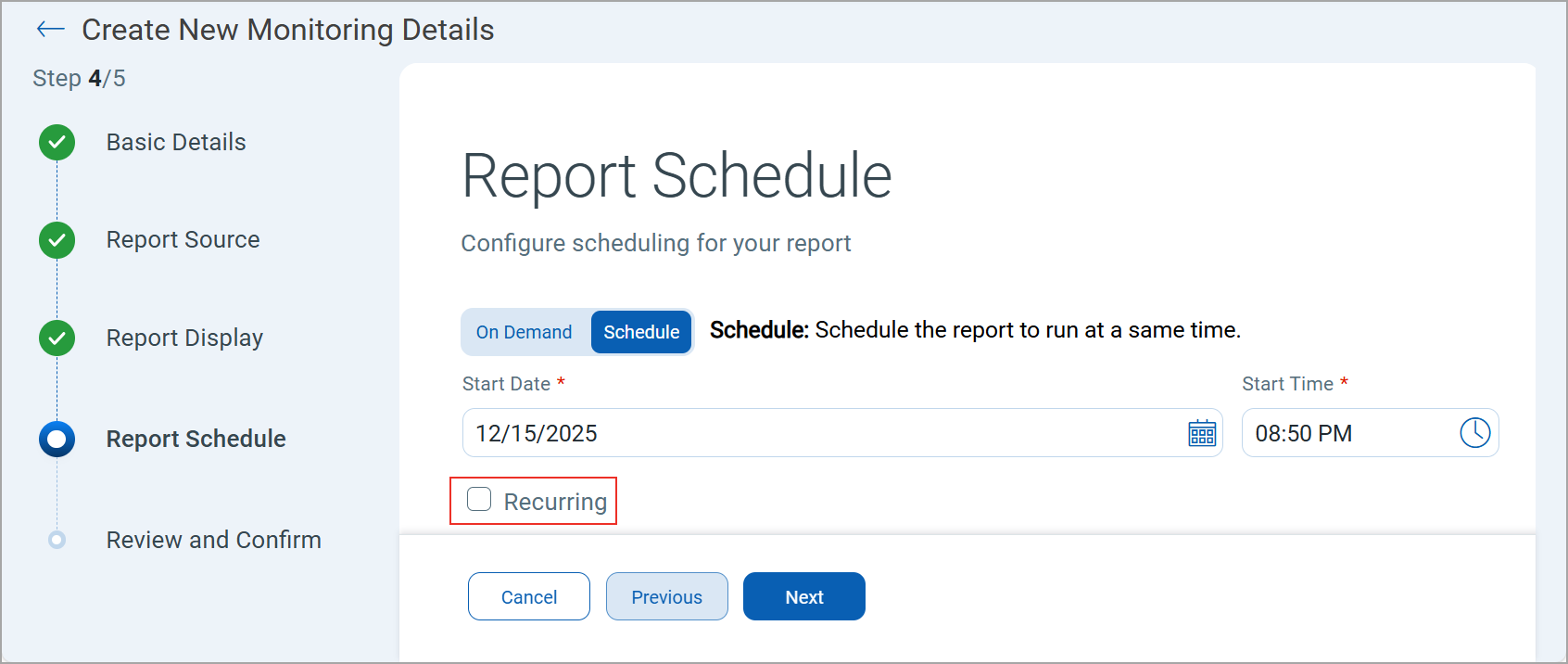
Task: Open the Report Source step
Action: [183, 240]
